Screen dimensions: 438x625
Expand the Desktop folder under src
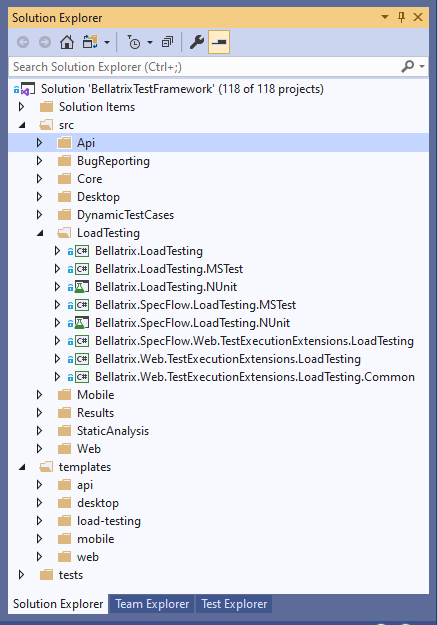39,197
